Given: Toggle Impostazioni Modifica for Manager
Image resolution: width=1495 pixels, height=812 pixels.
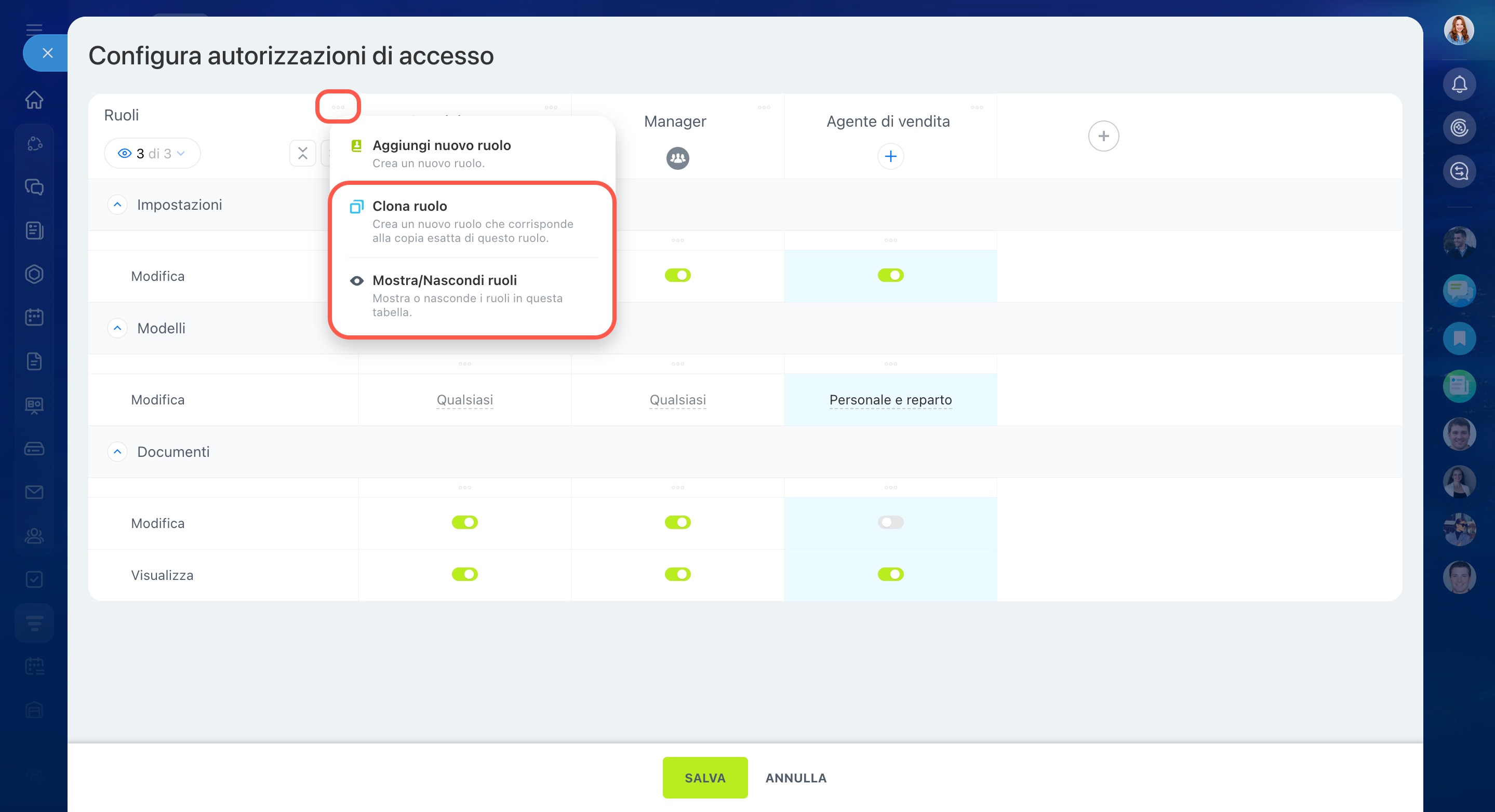Looking at the screenshot, I should pos(677,276).
